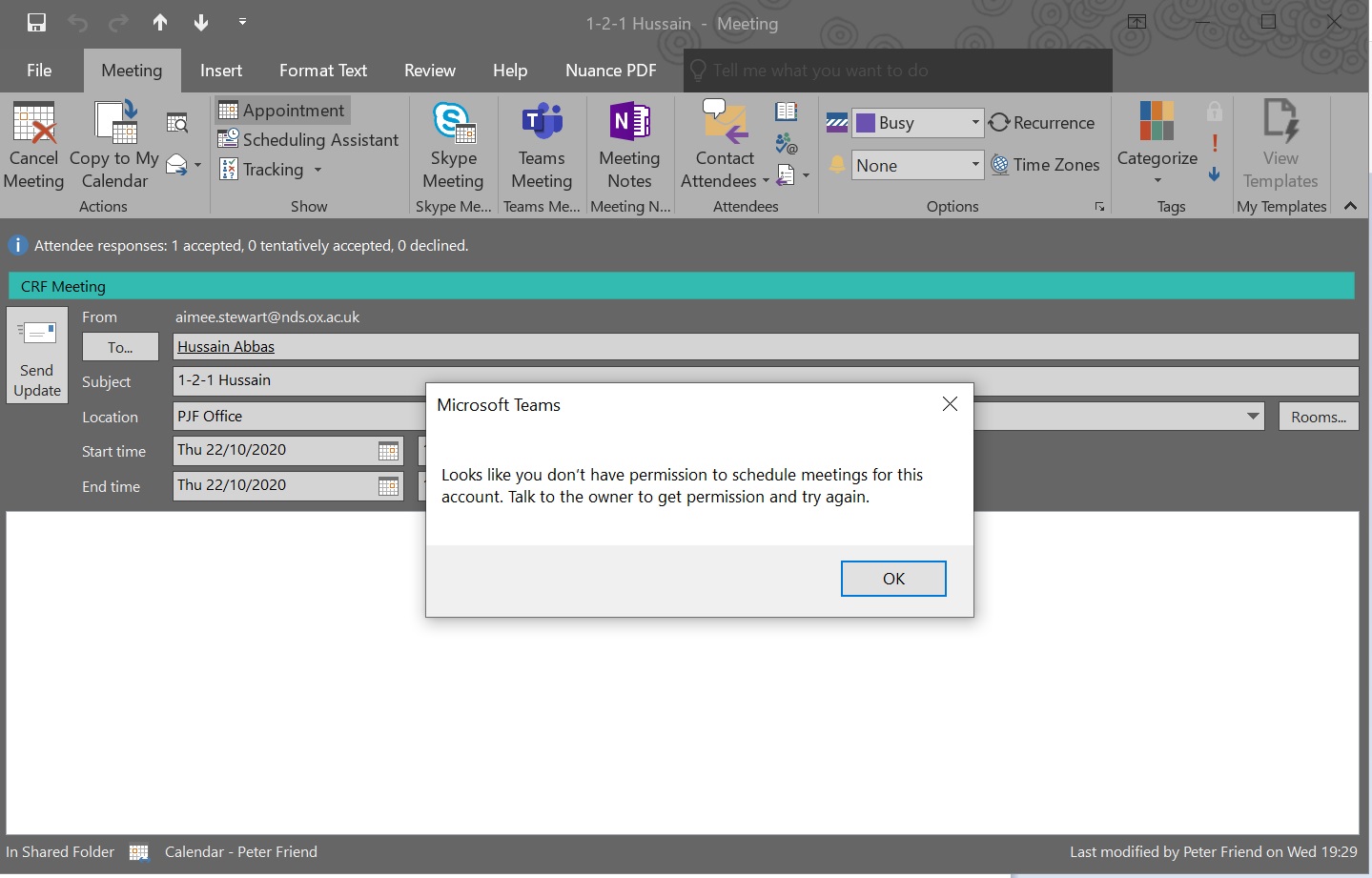Screen dimensions: 1372x878
Task: Open the Categorize color menu
Action: pos(1157,144)
